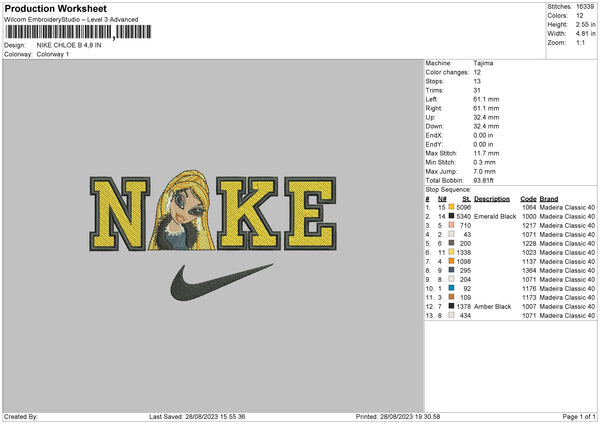This screenshot has height=424, width=600.
Task: Click the 'Page 1 of 1' indicator
Action: tap(579, 416)
